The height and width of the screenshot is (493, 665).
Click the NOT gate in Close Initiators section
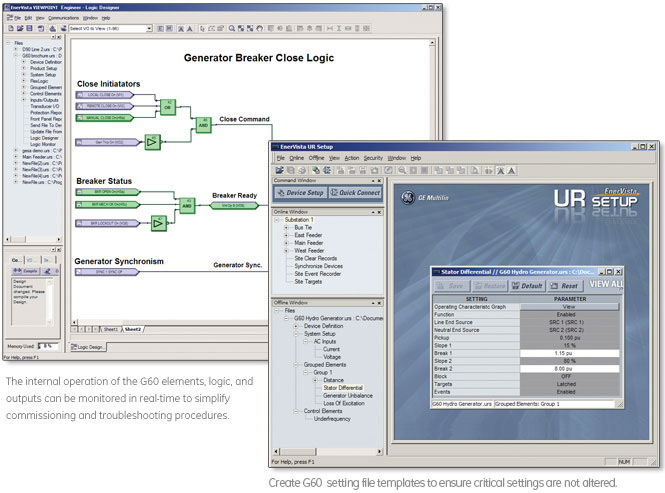tap(152, 142)
